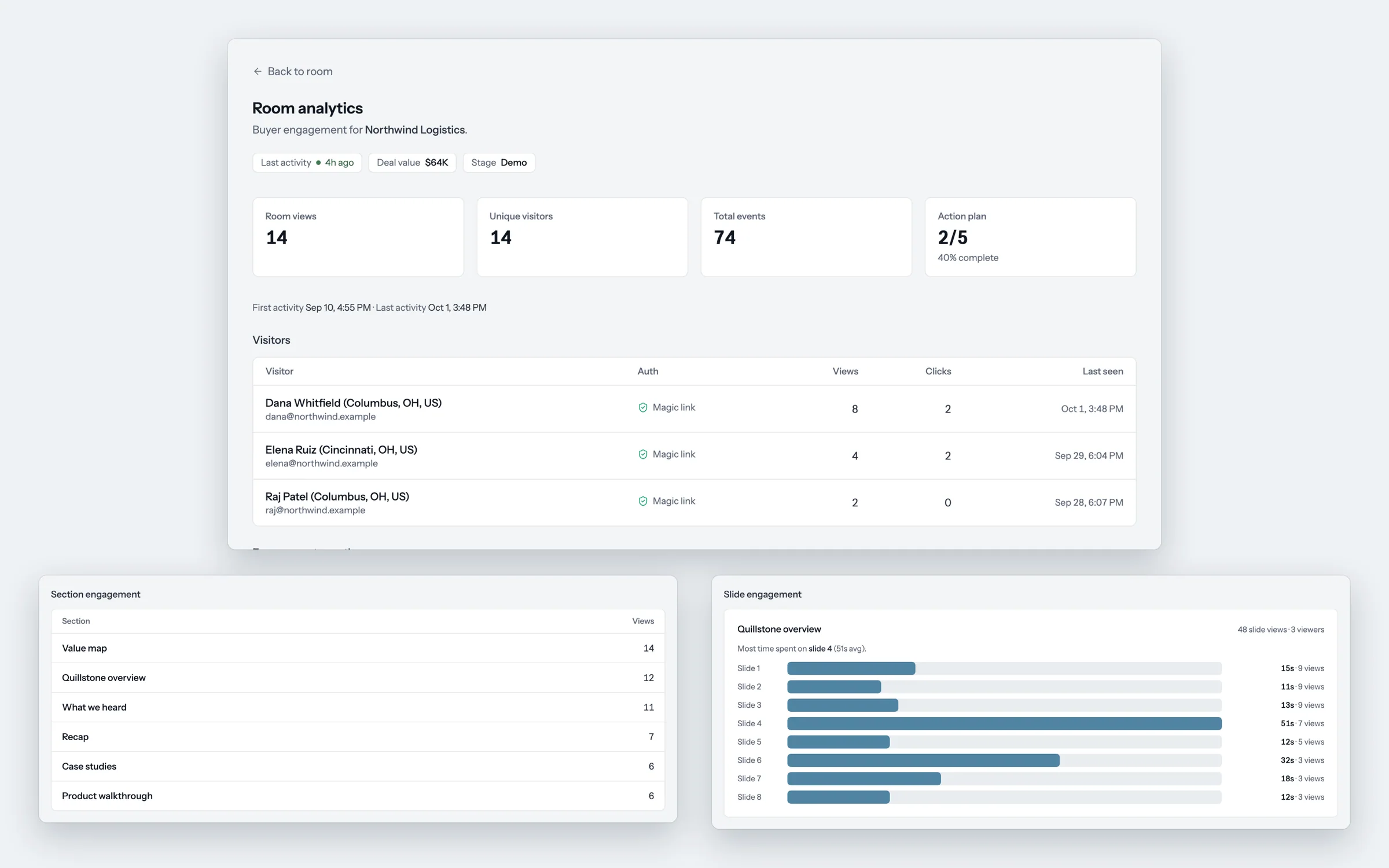Click the 48 slide views · 3 viewers label

pyautogui.click(x=1280, y=630)
